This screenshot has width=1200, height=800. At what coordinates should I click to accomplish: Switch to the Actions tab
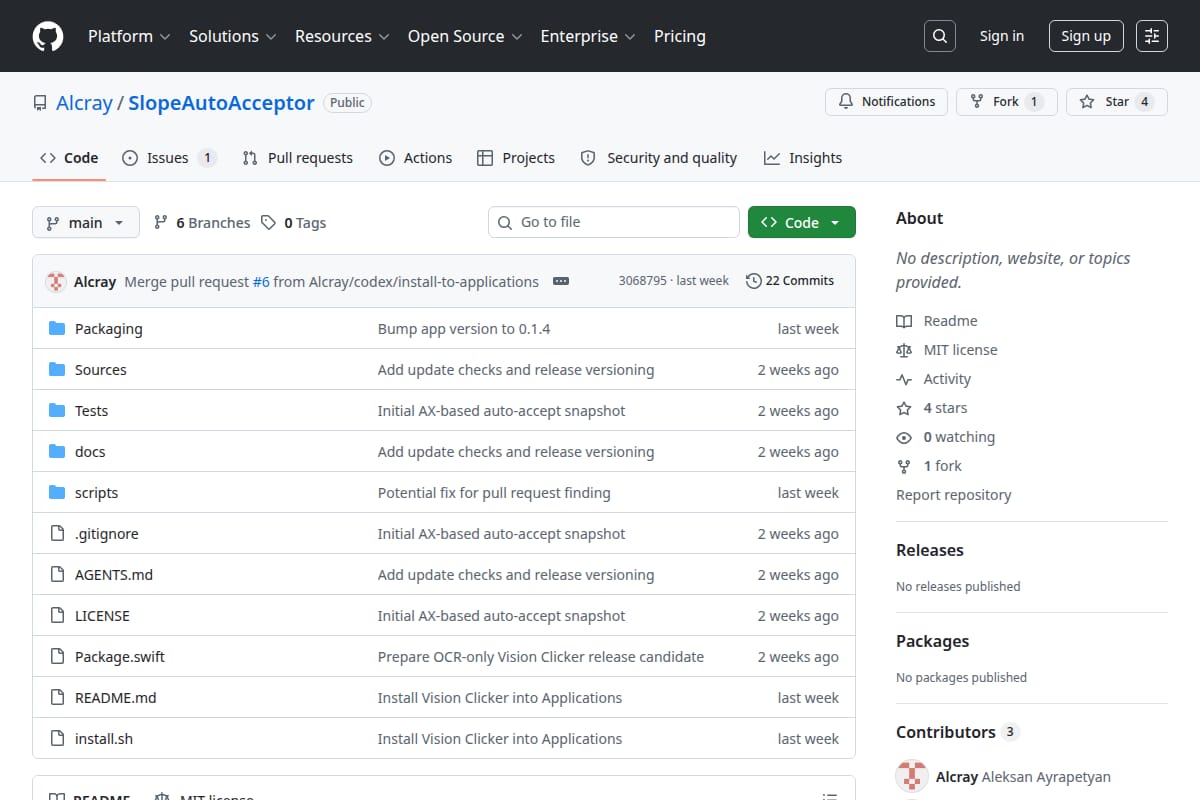[x=416, y=158]
